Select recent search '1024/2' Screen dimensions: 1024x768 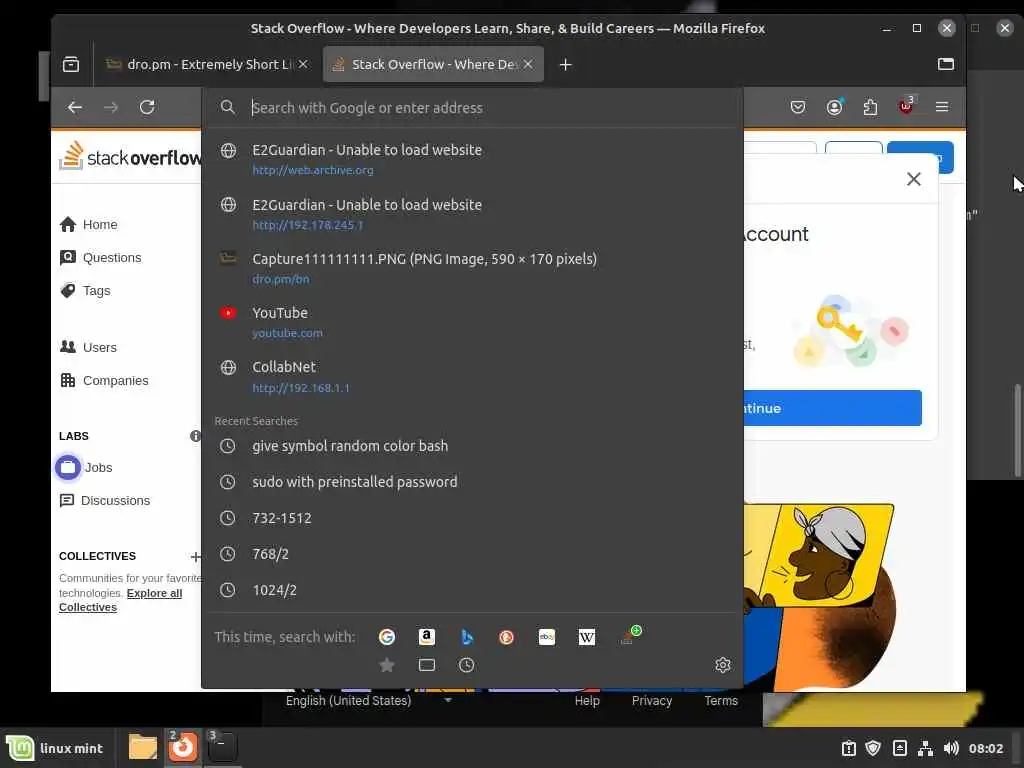coord(472,590)
